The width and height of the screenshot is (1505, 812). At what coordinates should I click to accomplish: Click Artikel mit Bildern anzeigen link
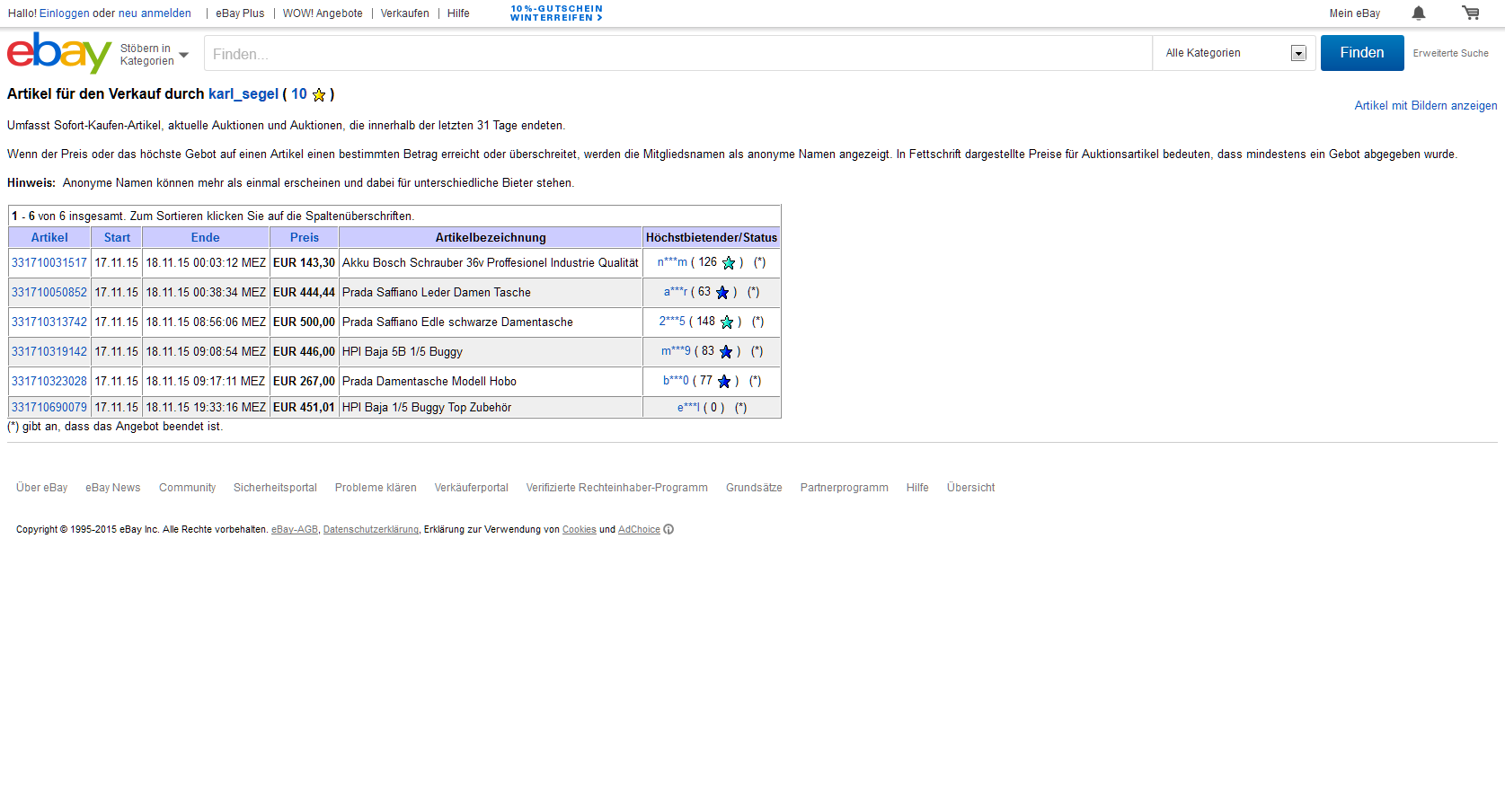[1425, 106]
